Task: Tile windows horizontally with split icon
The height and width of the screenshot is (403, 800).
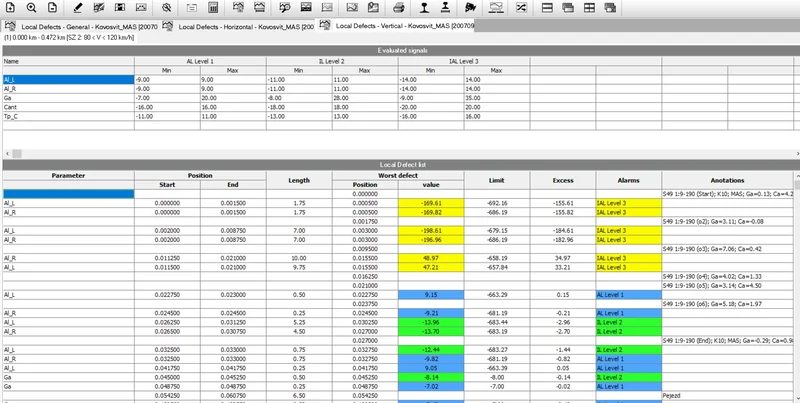Action: pos(547,8)
